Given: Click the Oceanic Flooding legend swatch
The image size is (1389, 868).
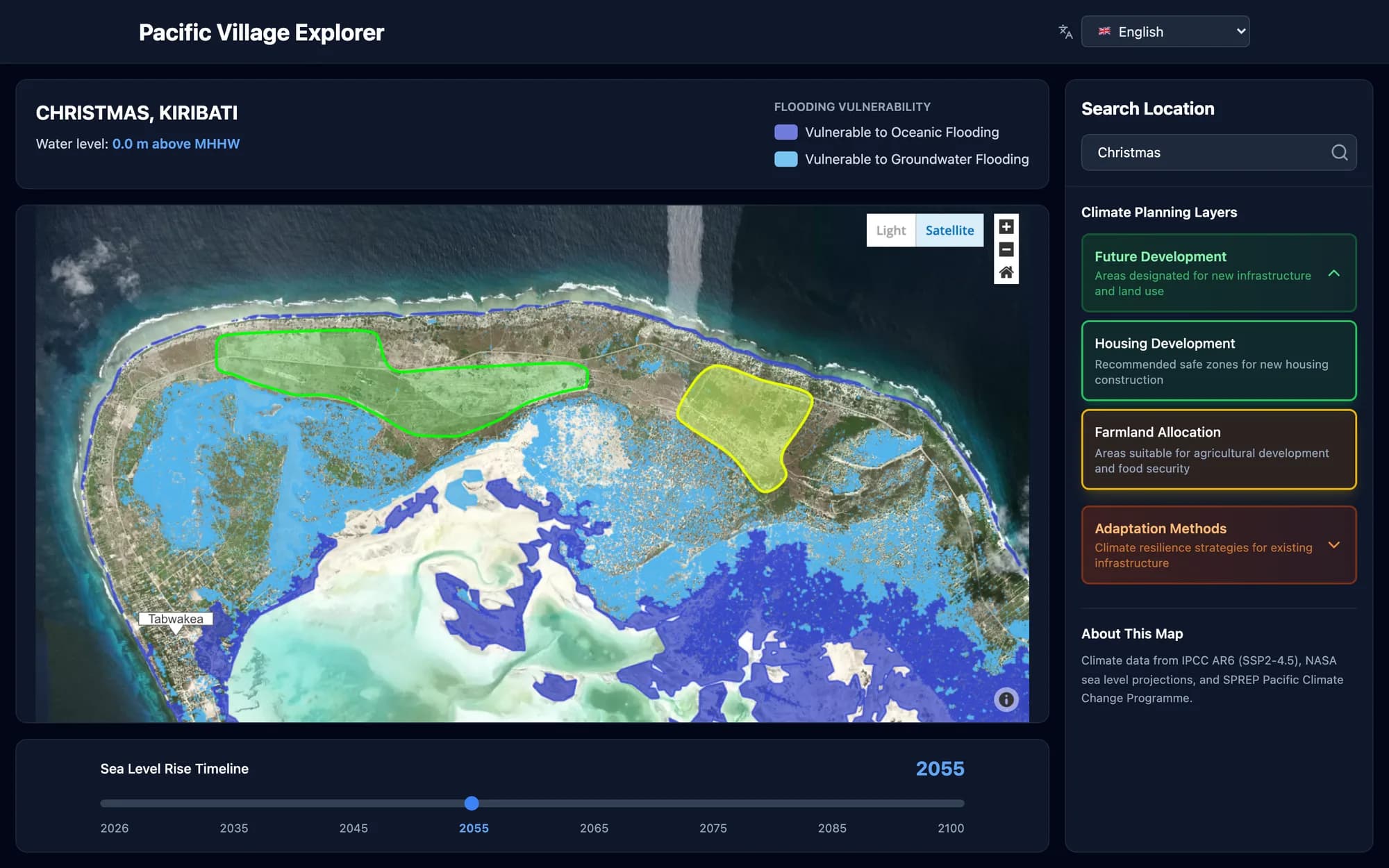Looking at the screenshot, I should pos(785,132).
